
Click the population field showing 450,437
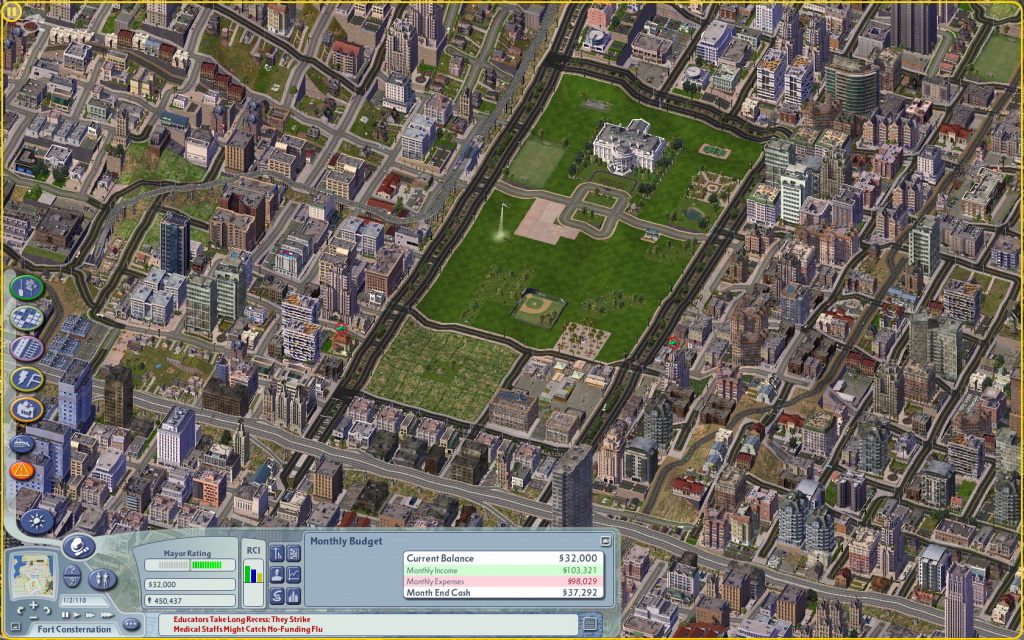coord(190,601)
